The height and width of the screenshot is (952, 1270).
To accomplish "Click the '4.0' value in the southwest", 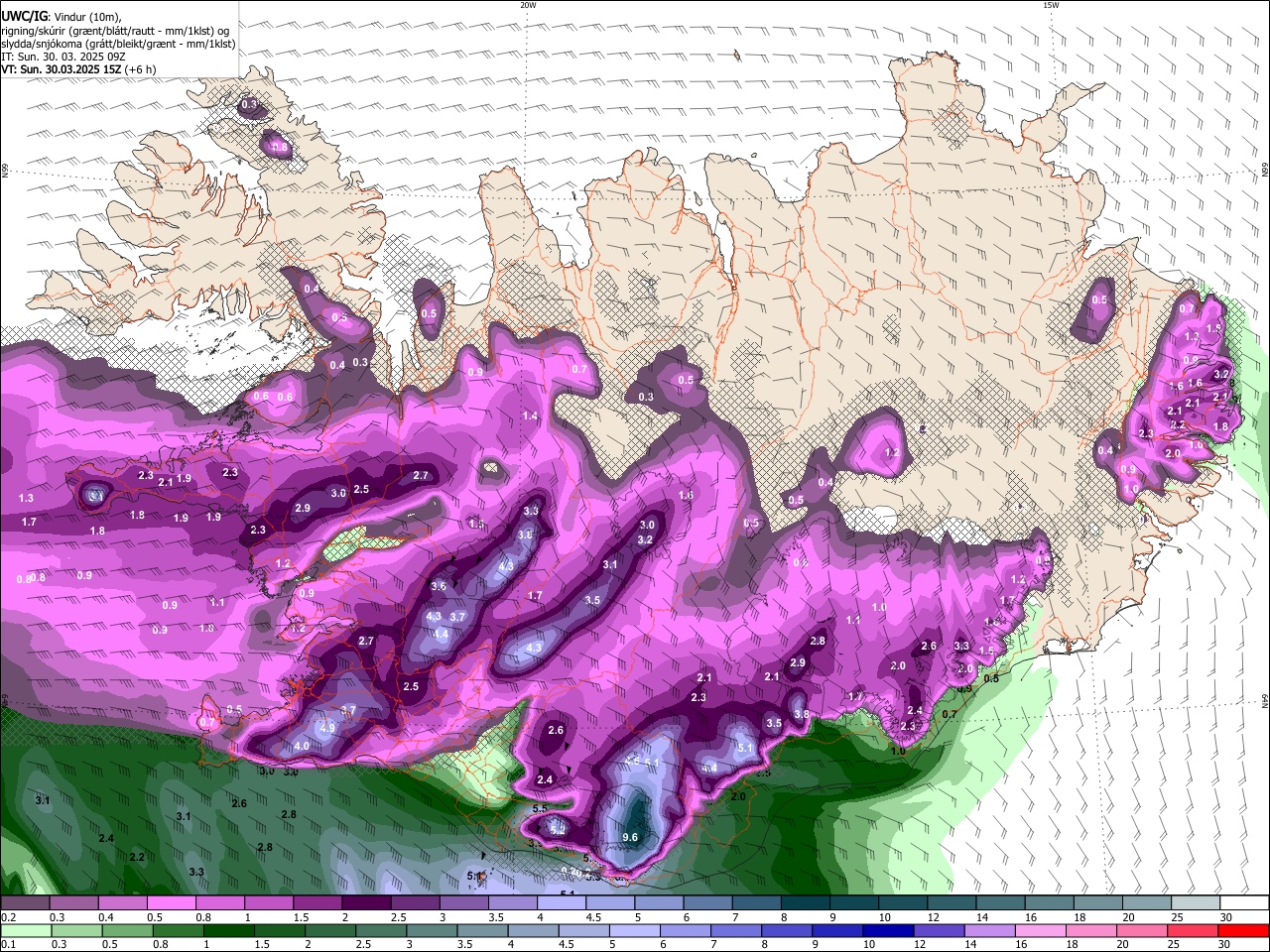I will [302, 746].
